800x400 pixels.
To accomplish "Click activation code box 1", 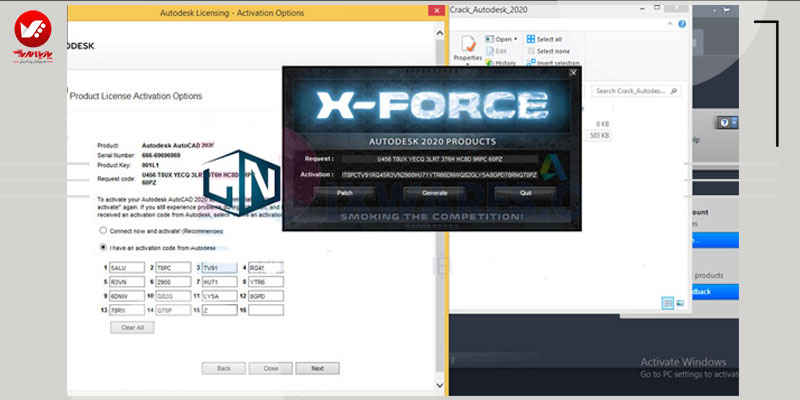I will click(x=127, y=267).
